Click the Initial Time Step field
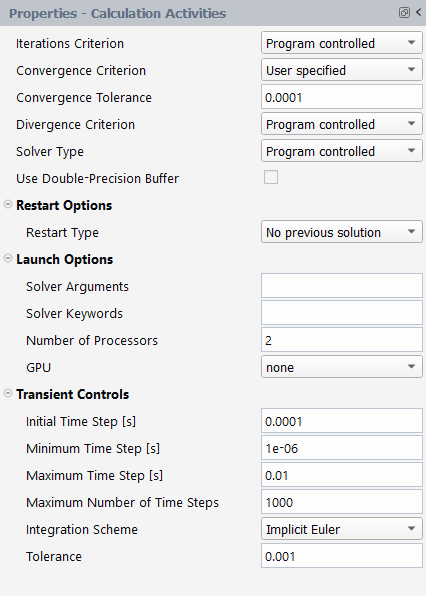This screenshot has height=596, width=426. (x=342, y=421)
